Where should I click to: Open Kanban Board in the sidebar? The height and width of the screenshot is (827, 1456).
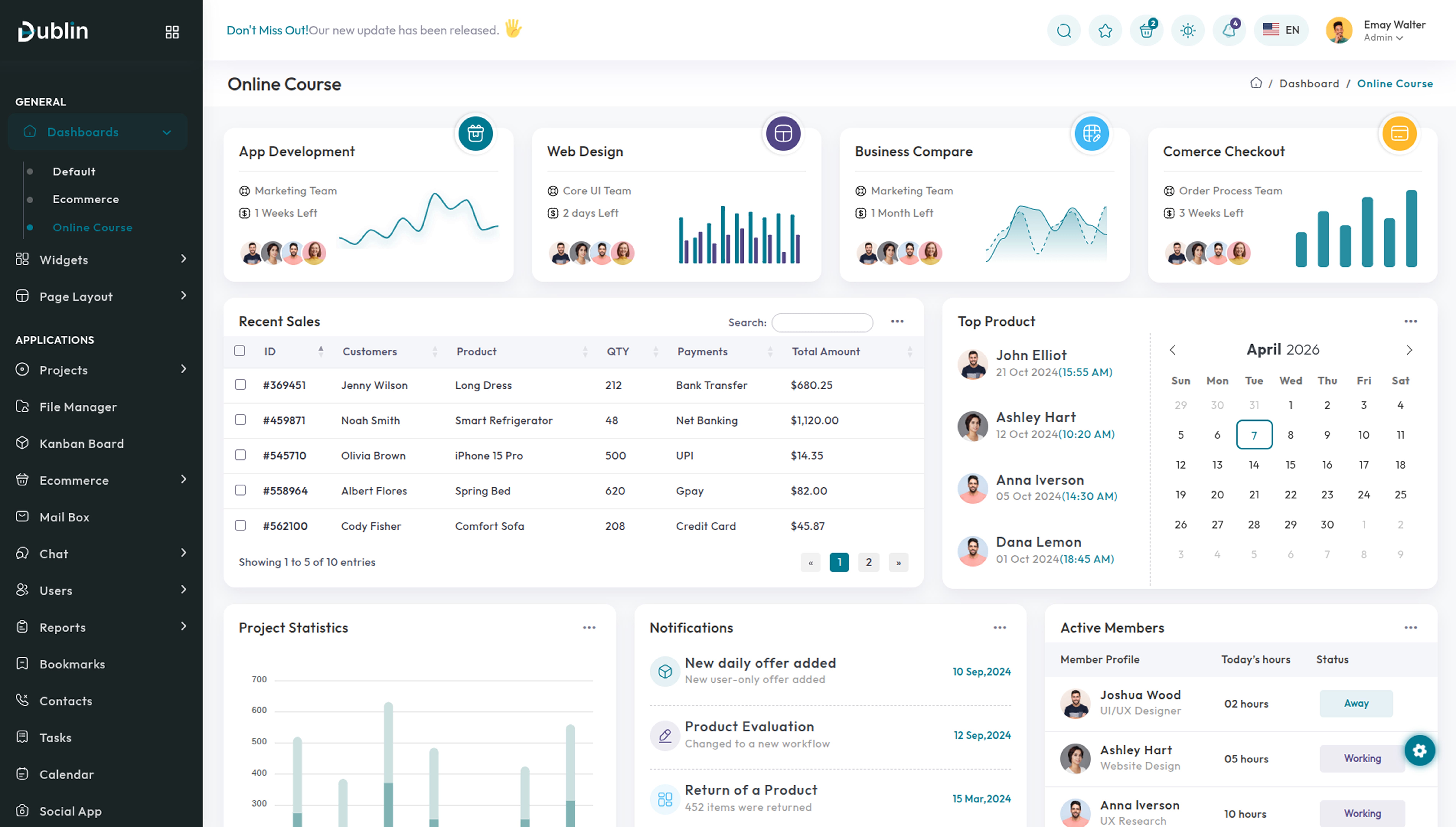coord(81,444)
